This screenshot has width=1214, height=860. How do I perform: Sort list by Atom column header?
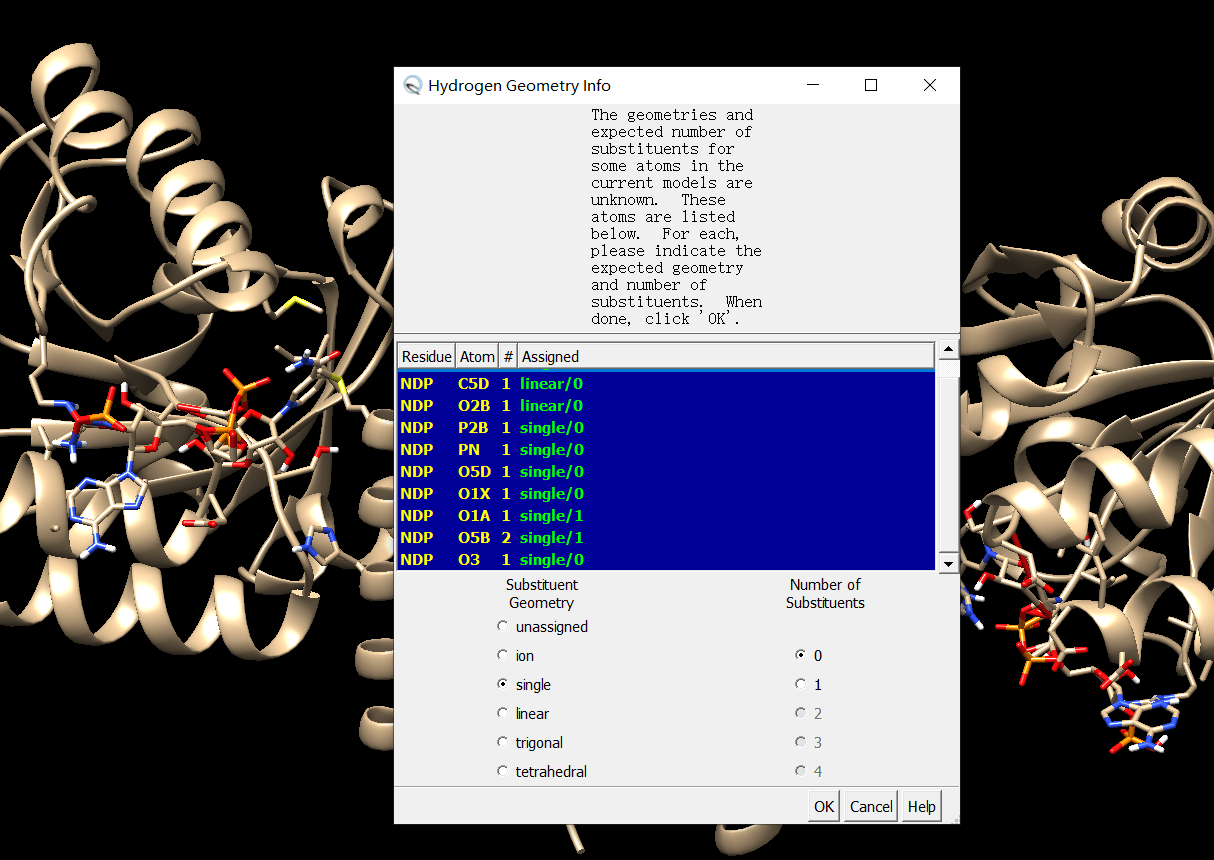pos(477,356)
